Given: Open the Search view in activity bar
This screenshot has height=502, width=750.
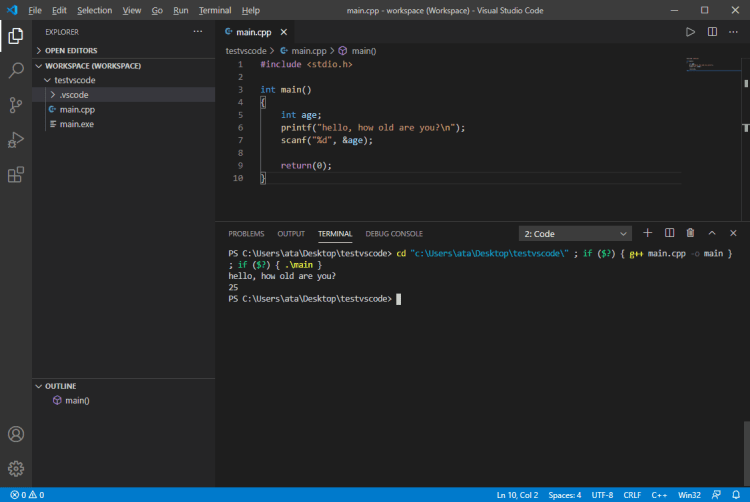Looking at the screenshot, I should 16,71.
